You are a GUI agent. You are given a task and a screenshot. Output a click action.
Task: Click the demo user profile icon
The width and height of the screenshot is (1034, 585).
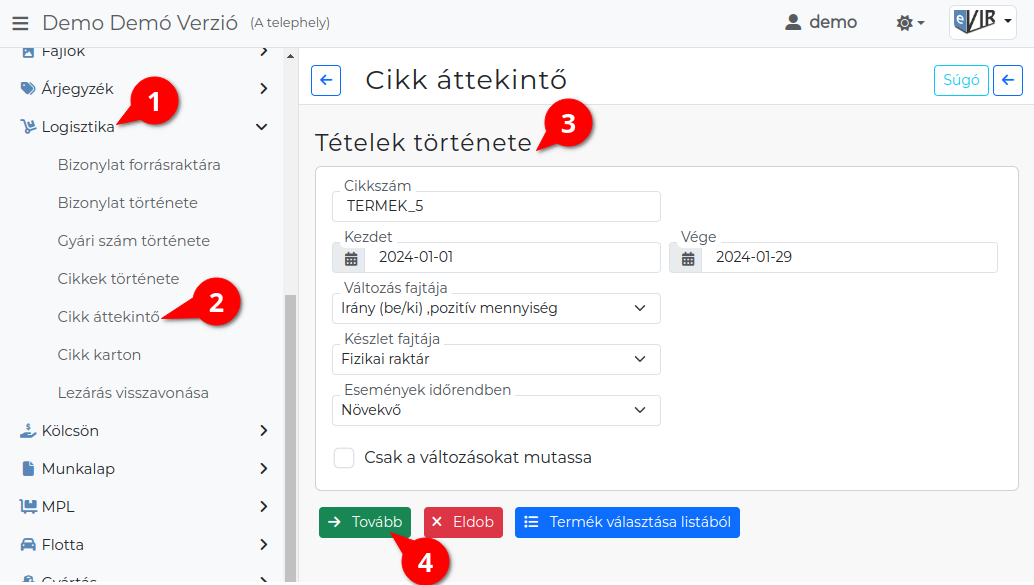(793, 22)
